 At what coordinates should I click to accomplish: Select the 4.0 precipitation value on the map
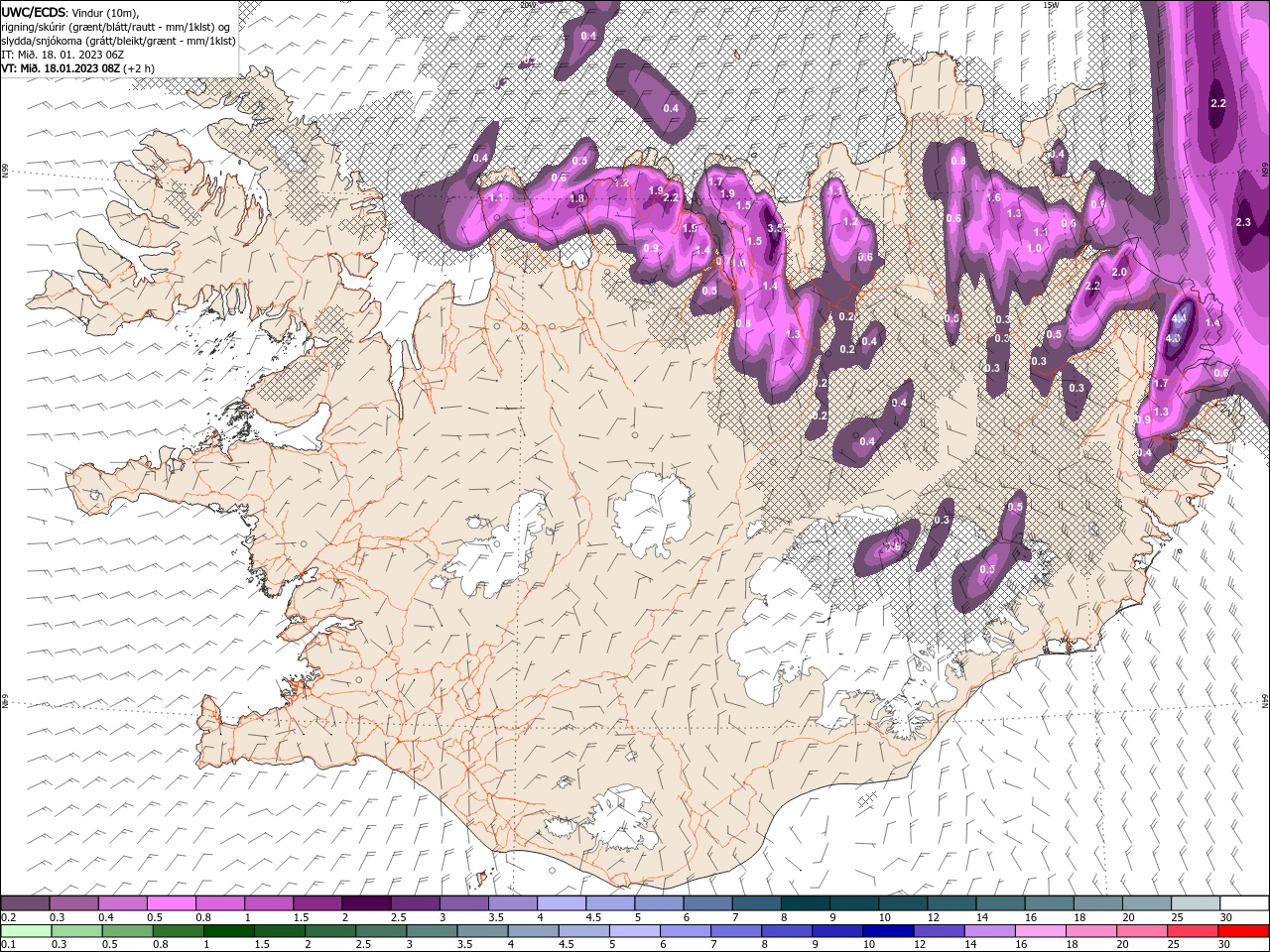click(1173, 338)
